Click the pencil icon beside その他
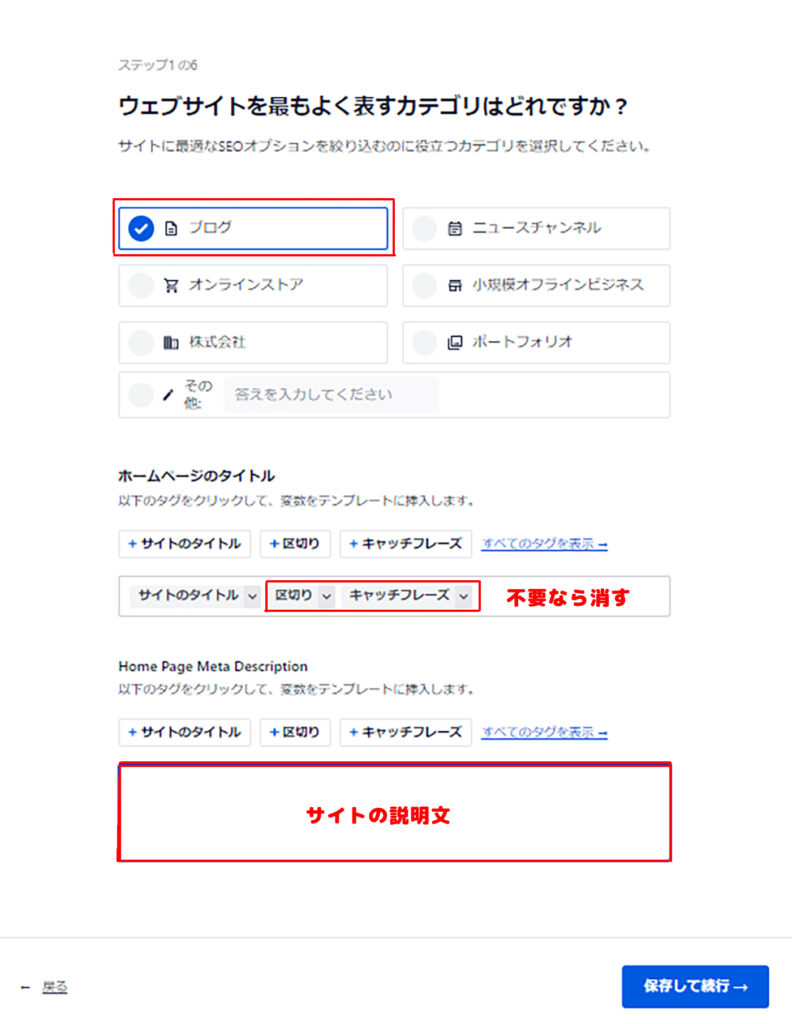Screen dimensions: 792x1024 (168, 394)
